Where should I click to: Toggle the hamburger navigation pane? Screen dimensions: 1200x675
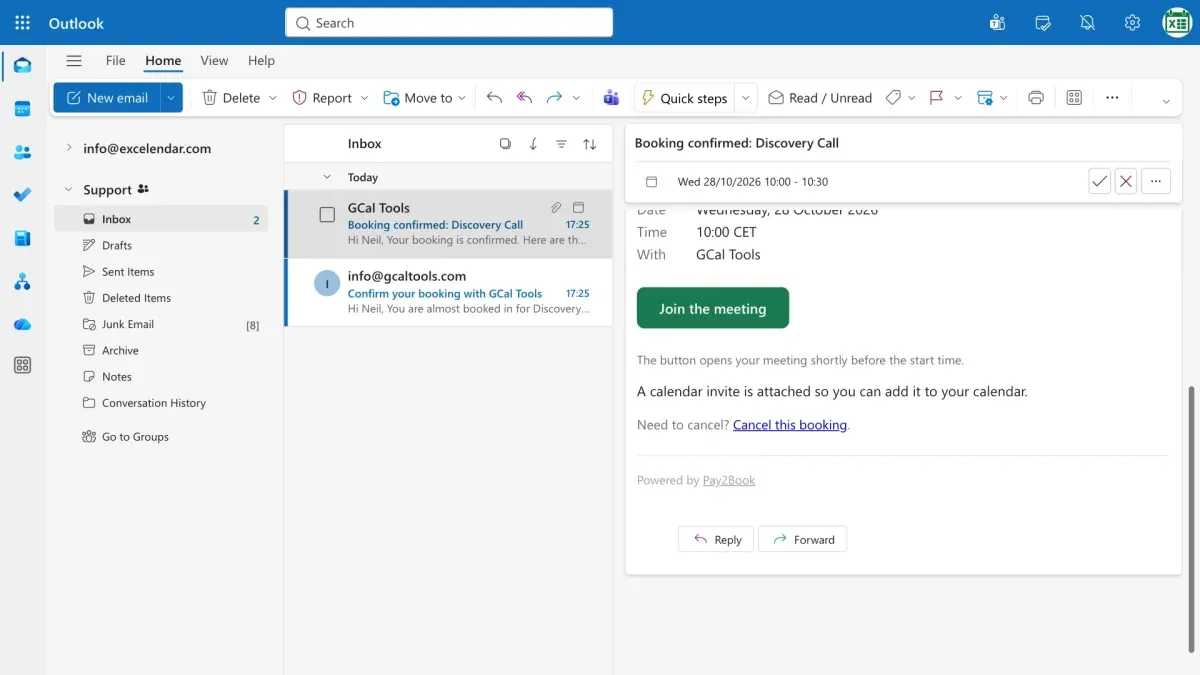coord(74,61)
